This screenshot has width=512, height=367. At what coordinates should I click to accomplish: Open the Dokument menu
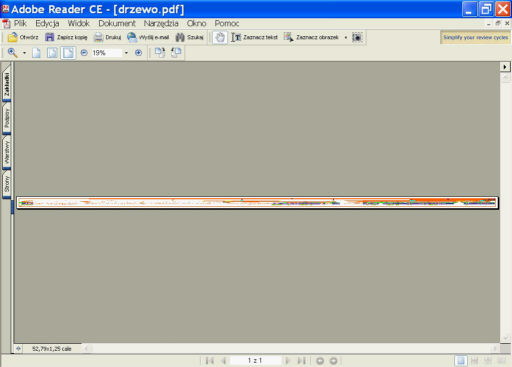117,23
